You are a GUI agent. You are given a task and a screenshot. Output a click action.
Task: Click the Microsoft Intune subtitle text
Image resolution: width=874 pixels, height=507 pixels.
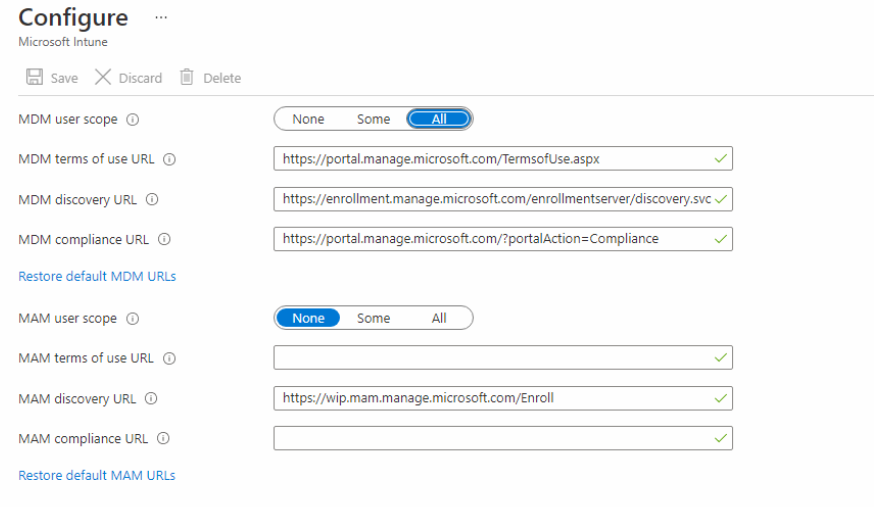[x=63, y=42]
